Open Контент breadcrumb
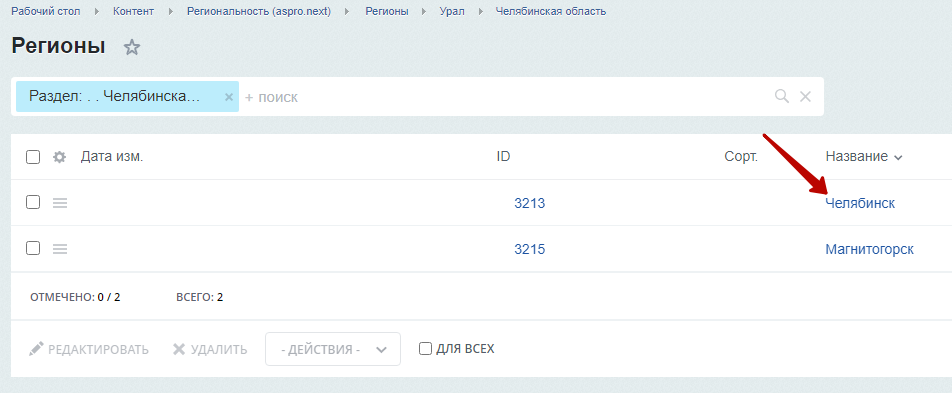952x393 pixels. pos(133,11)
